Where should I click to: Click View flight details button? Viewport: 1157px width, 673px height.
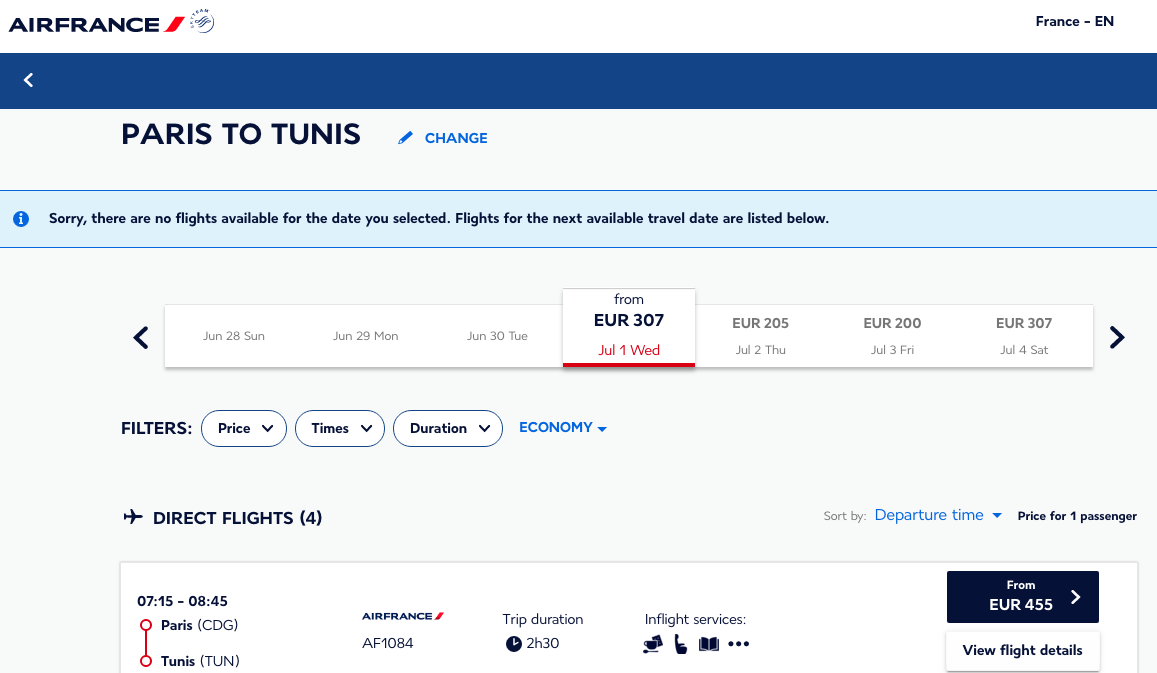[1023, 650]
